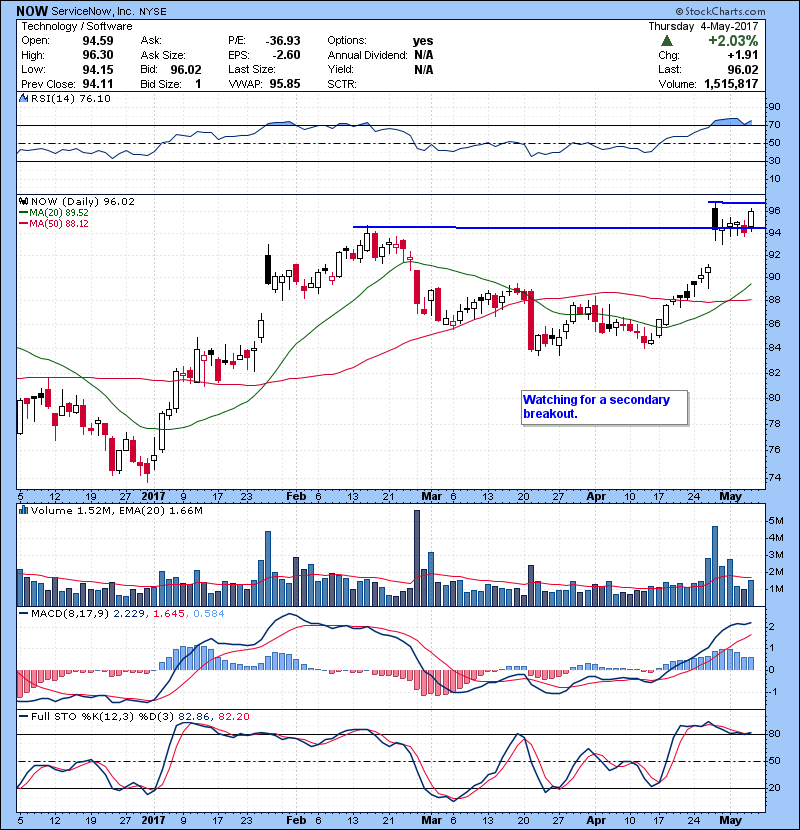Click the MA(20) 89.52 legend text

click(59, 213)
